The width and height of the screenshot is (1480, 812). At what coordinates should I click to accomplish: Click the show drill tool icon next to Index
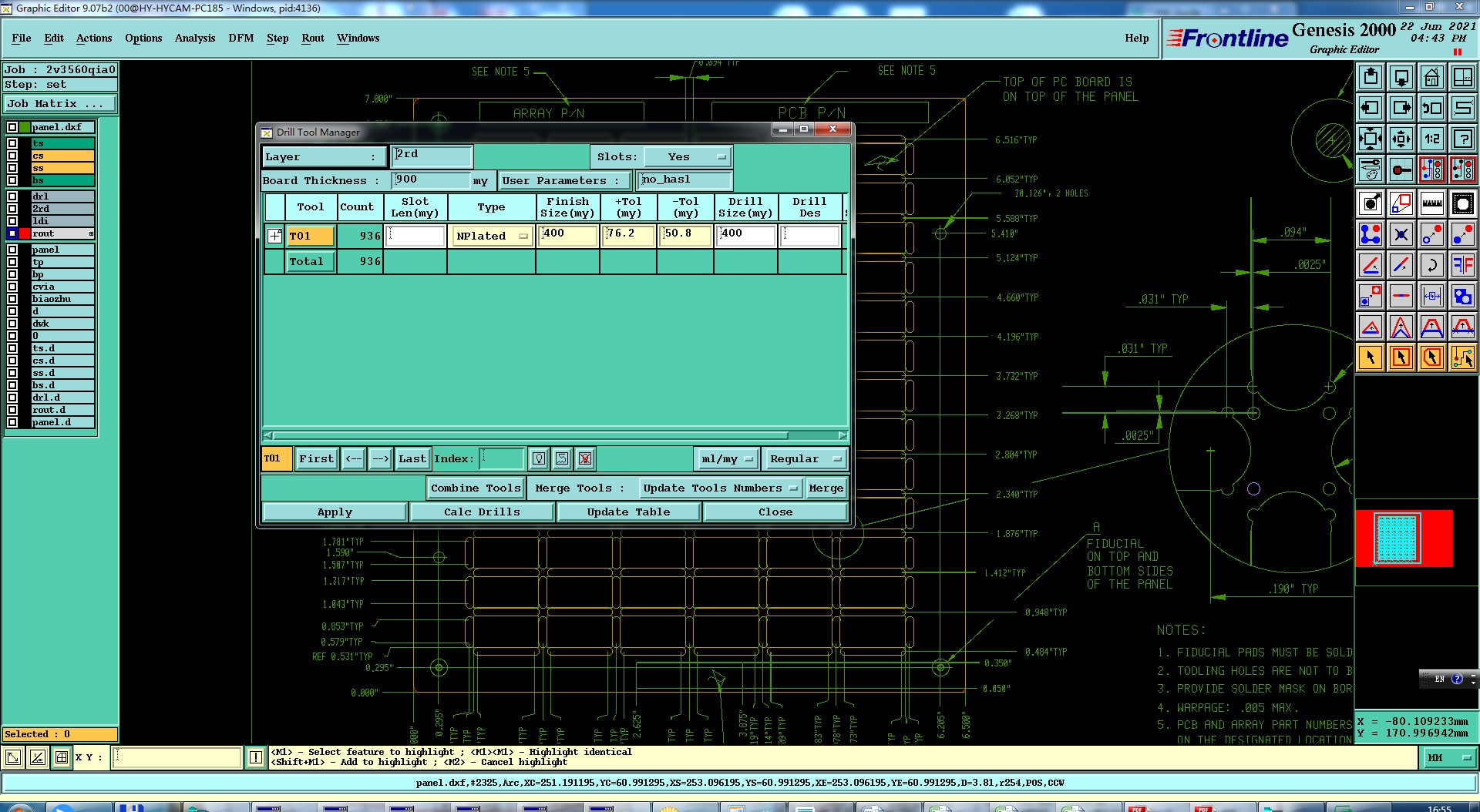pos(539,458)
